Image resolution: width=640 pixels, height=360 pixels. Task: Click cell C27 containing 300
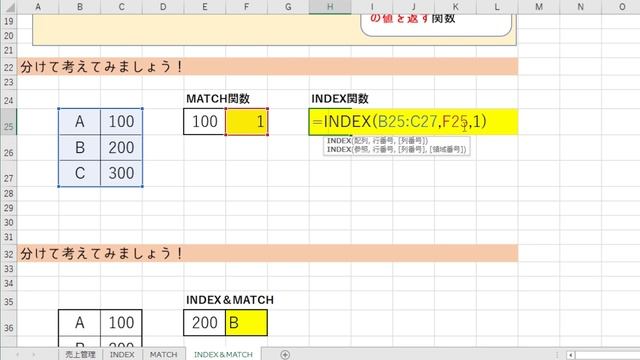(121, 173)
